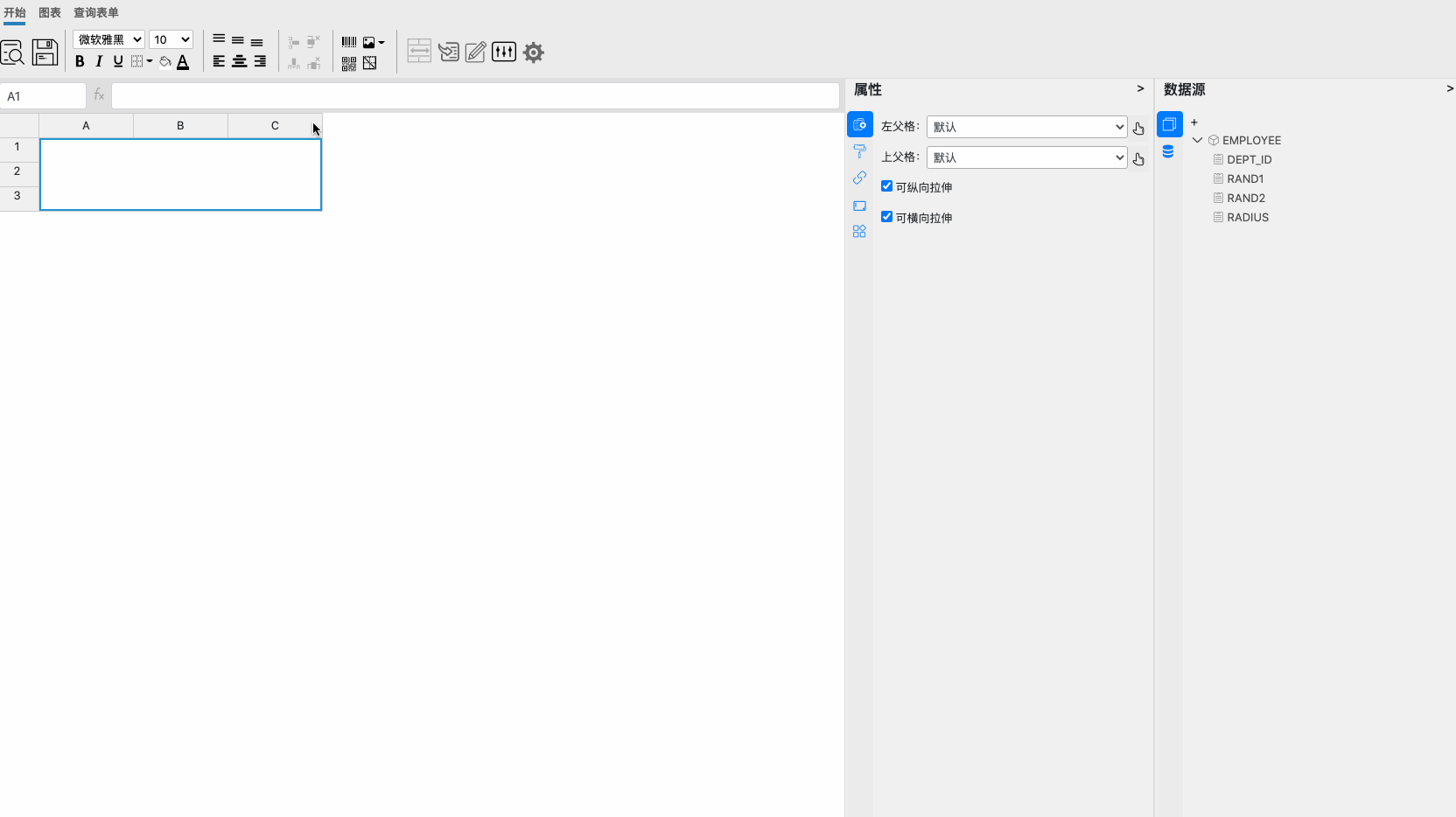
Task: Open the font size 10 dropdown
Action: pos(171,39)
